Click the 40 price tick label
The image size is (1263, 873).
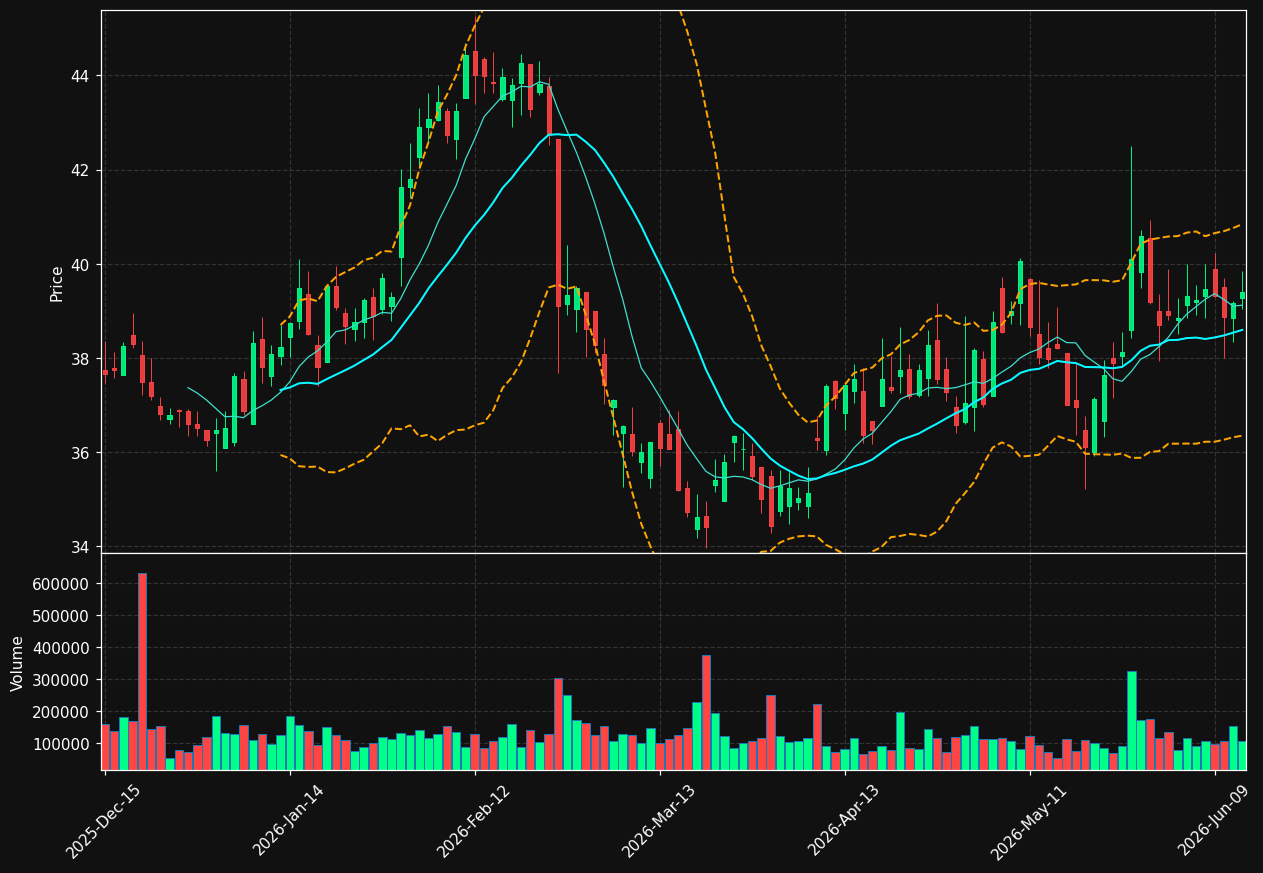[80, 265]
